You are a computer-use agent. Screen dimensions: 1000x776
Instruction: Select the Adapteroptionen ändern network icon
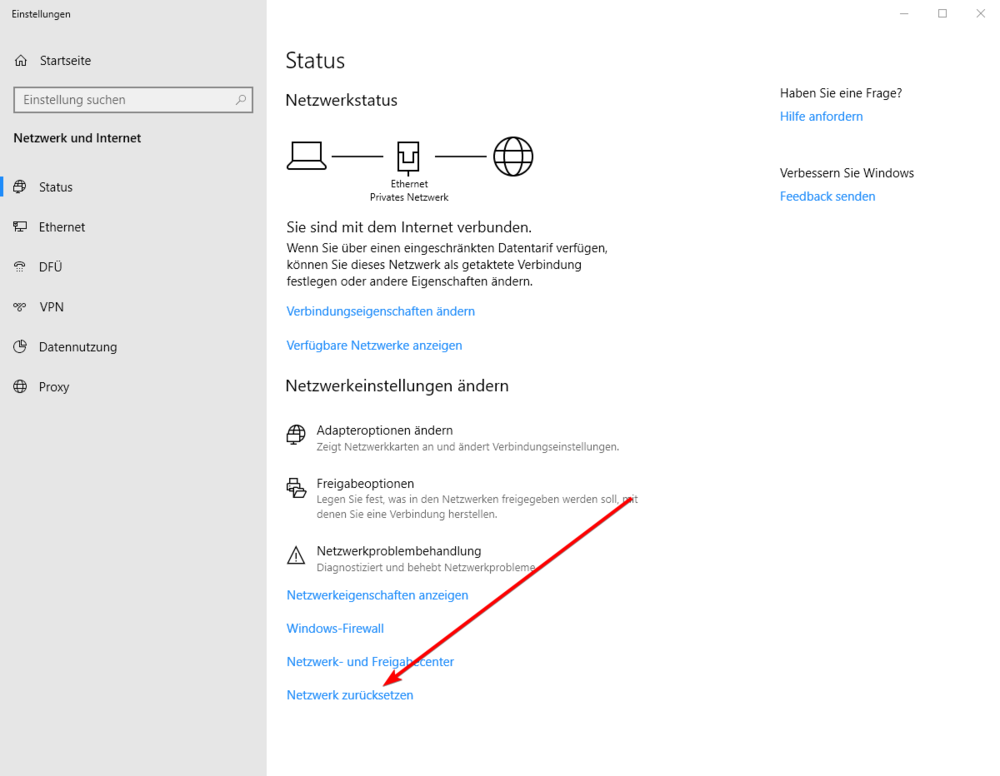[x=295, y=435]
